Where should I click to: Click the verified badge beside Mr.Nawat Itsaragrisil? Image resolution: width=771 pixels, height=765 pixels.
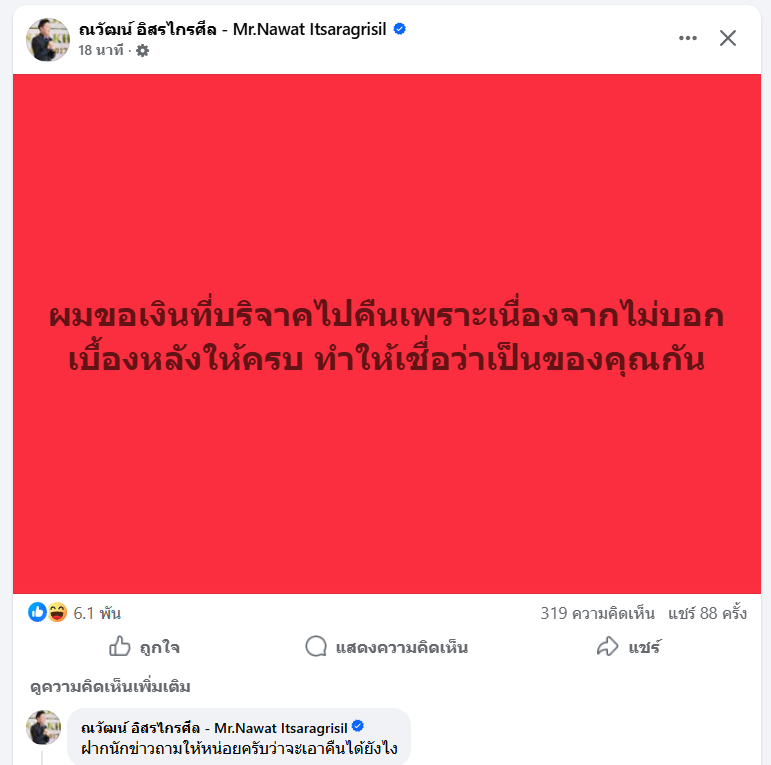point(400,29)
